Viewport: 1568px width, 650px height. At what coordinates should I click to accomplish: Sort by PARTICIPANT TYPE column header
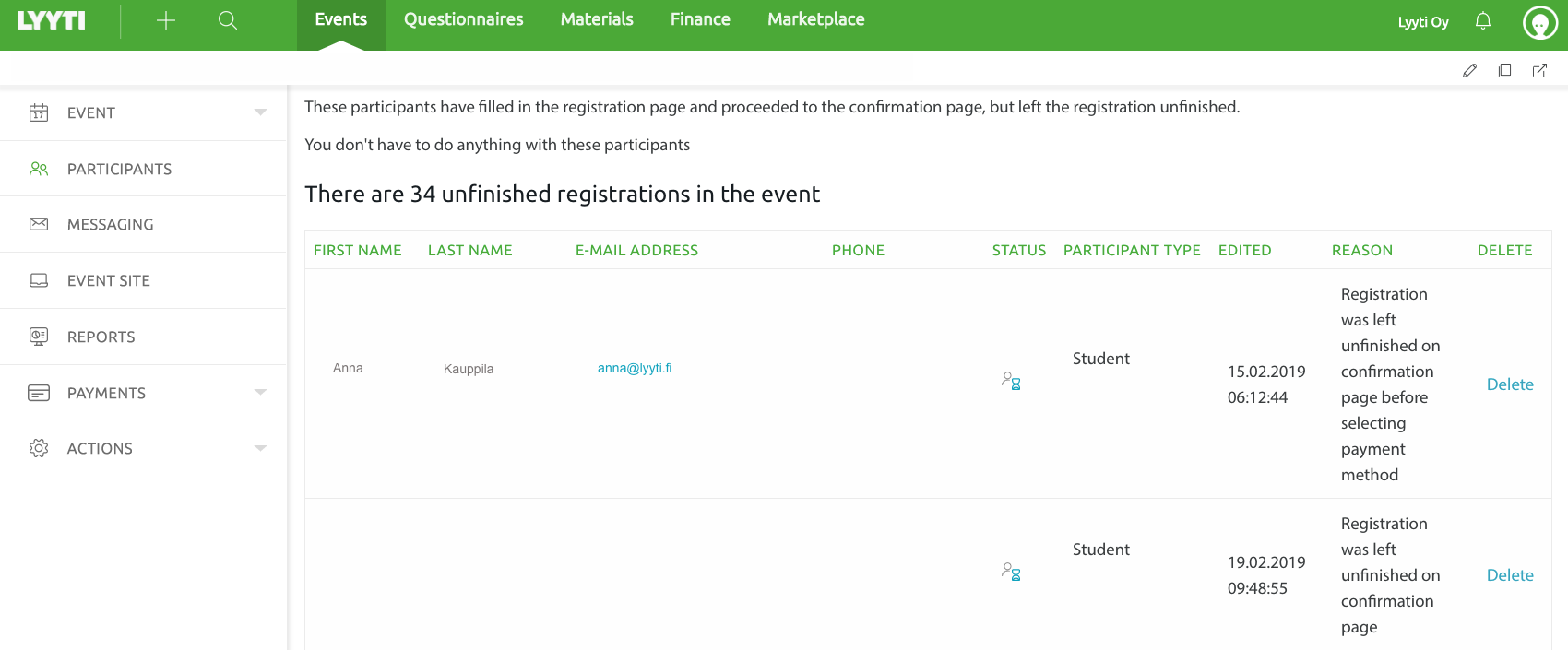point(1132,250)
